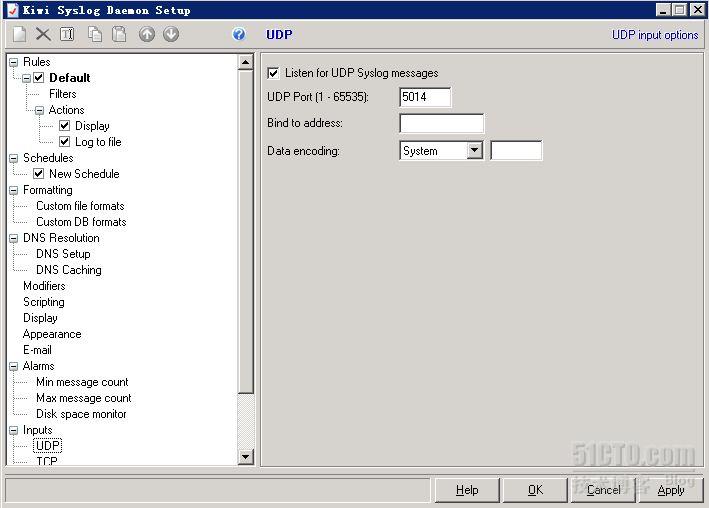The height and width of the screenshot is (508, 709).
Task: Click the Help button
Action: coord(467,490)
